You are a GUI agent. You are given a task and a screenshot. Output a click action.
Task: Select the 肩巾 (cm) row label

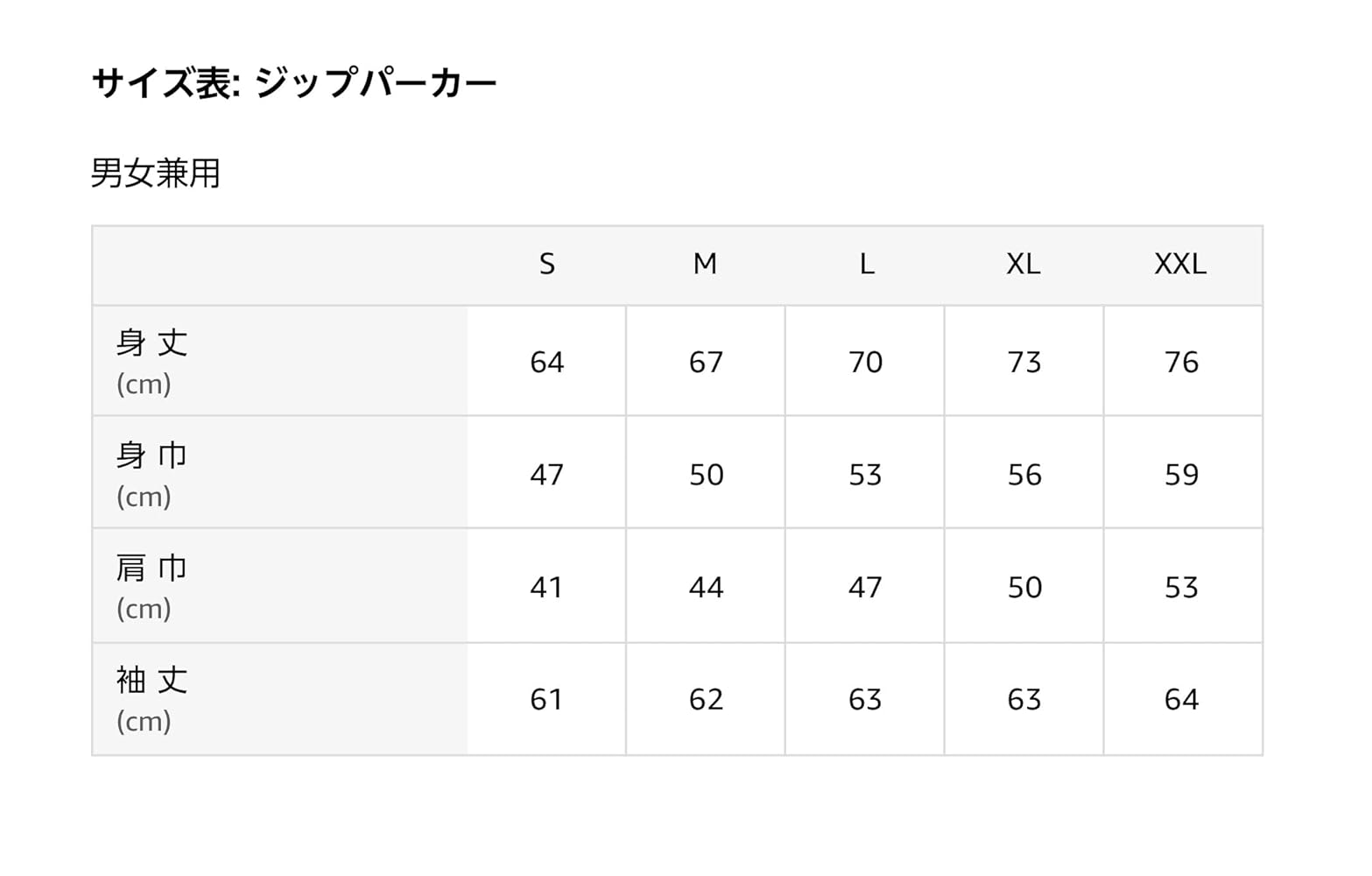pos(152,586)
